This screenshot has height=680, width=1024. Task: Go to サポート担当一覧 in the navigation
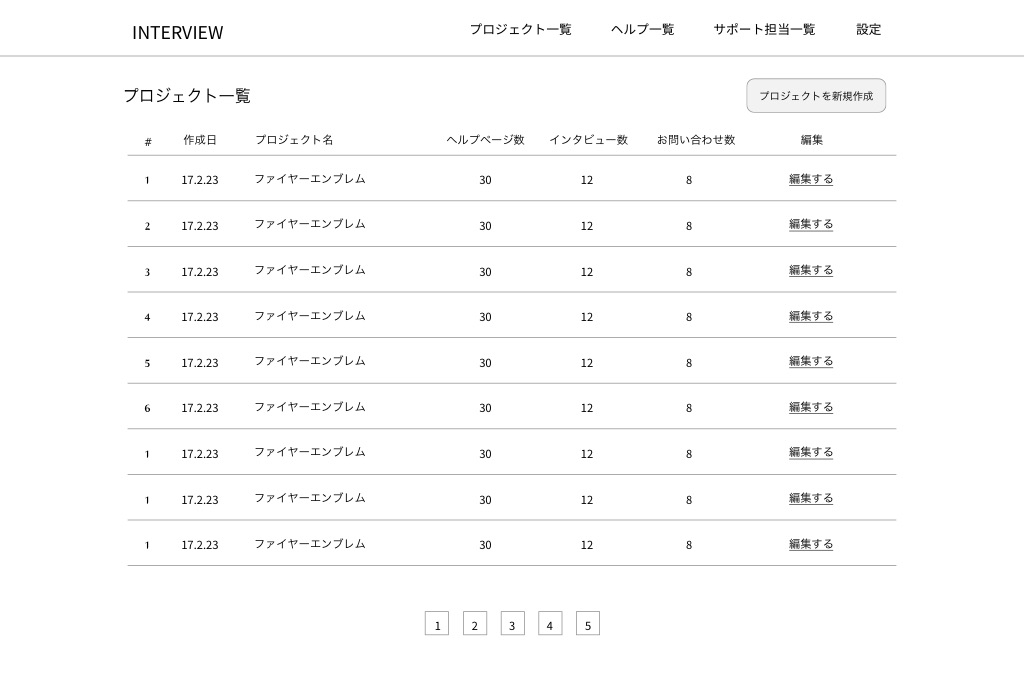[x=764, y=29]
